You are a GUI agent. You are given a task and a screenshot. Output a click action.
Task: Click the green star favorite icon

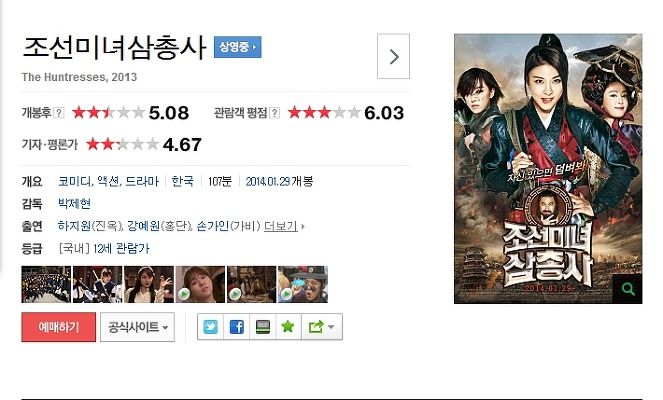point(288,326)
